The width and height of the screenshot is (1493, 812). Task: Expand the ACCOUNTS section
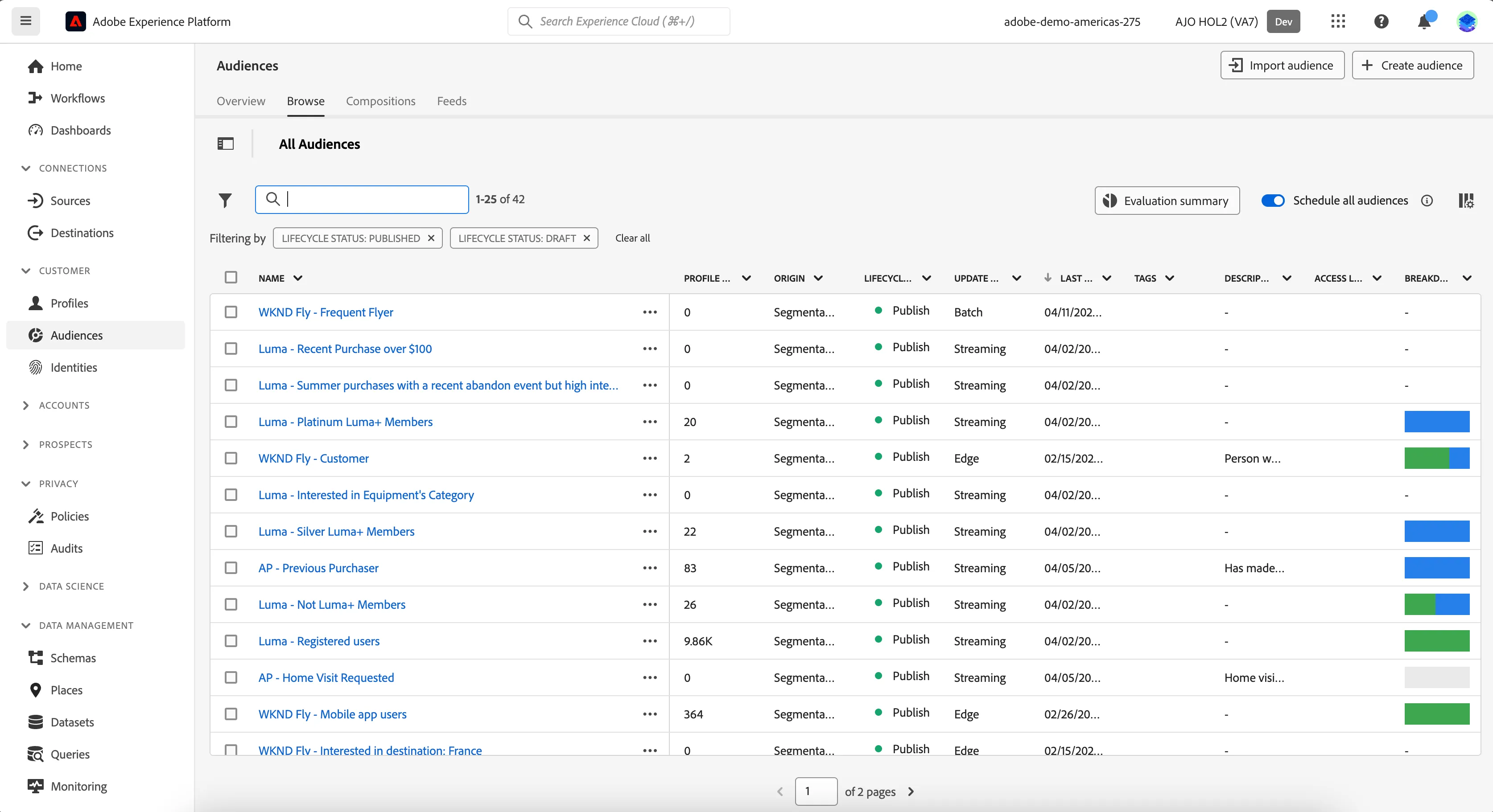pos(25,406)
